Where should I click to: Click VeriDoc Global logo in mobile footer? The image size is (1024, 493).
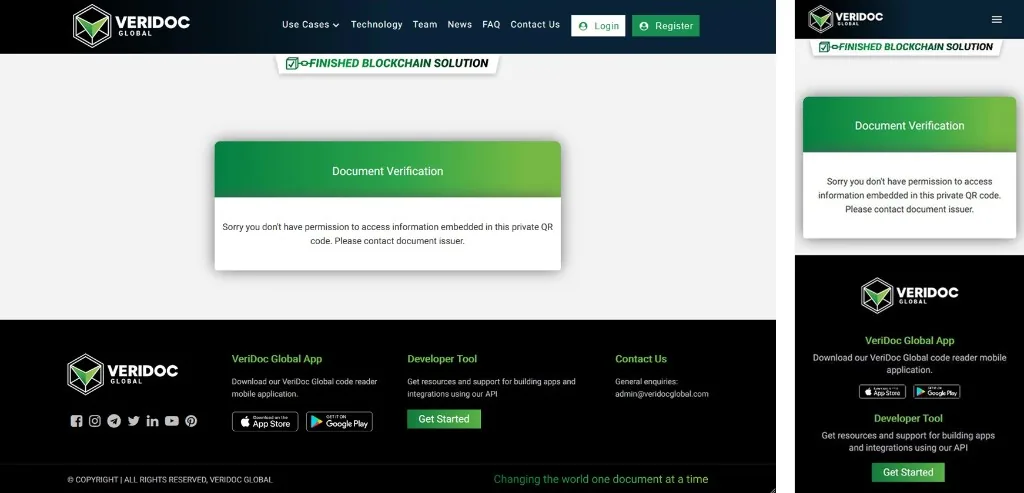908,296
